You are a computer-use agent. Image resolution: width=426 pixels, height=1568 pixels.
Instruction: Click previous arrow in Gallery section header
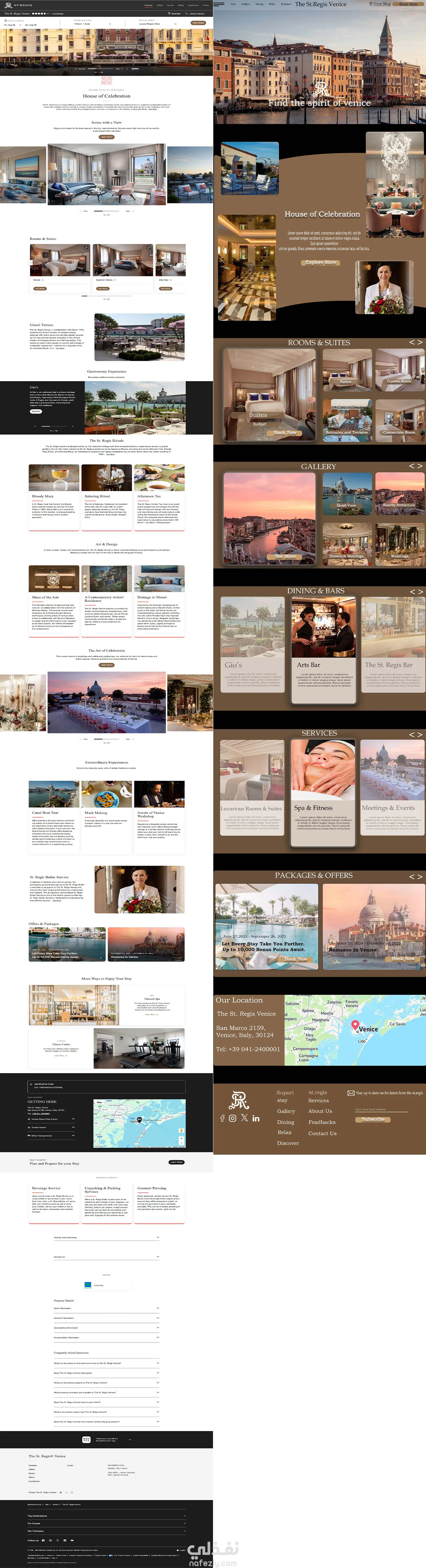(412, 466)
